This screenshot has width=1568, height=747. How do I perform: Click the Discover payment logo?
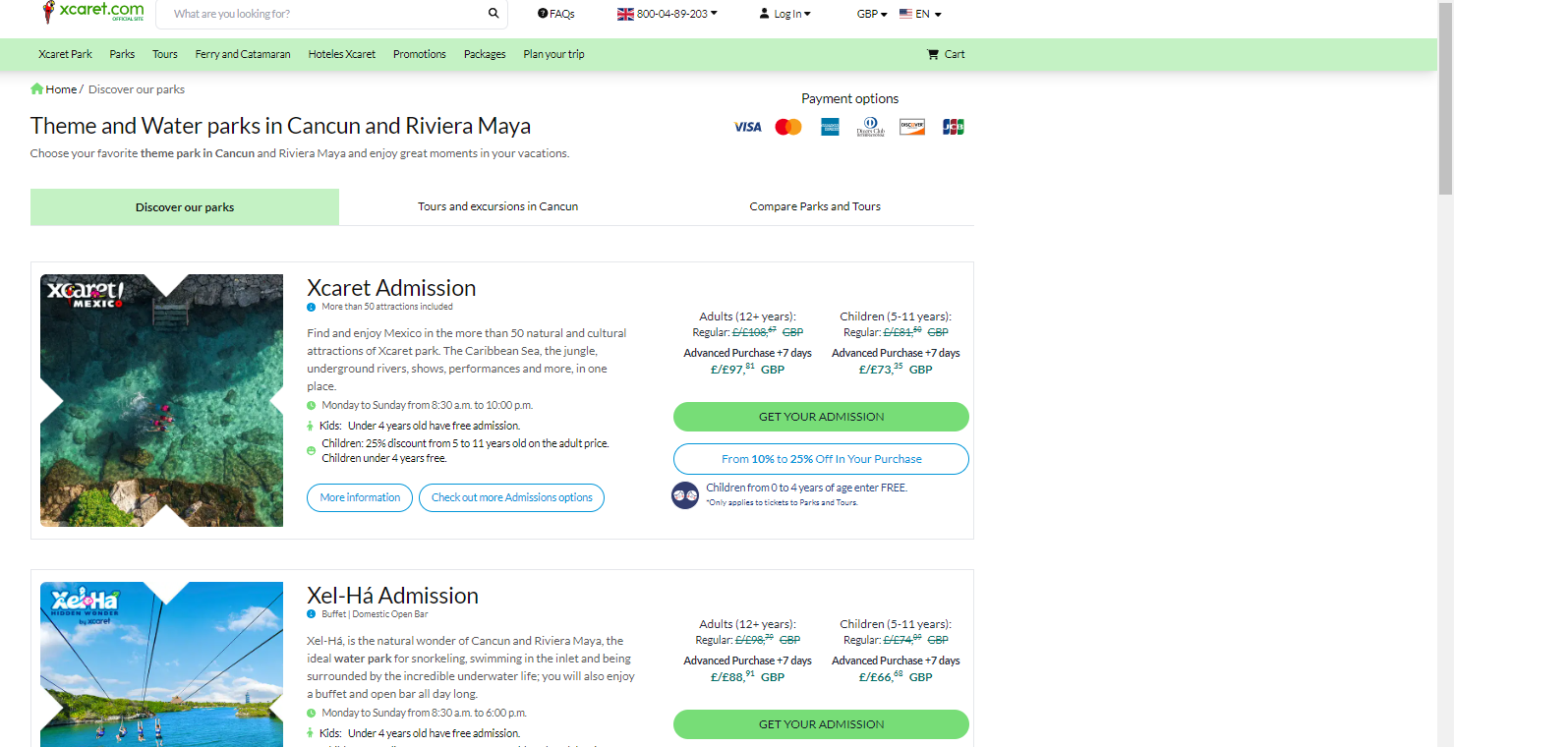point(912,127)
